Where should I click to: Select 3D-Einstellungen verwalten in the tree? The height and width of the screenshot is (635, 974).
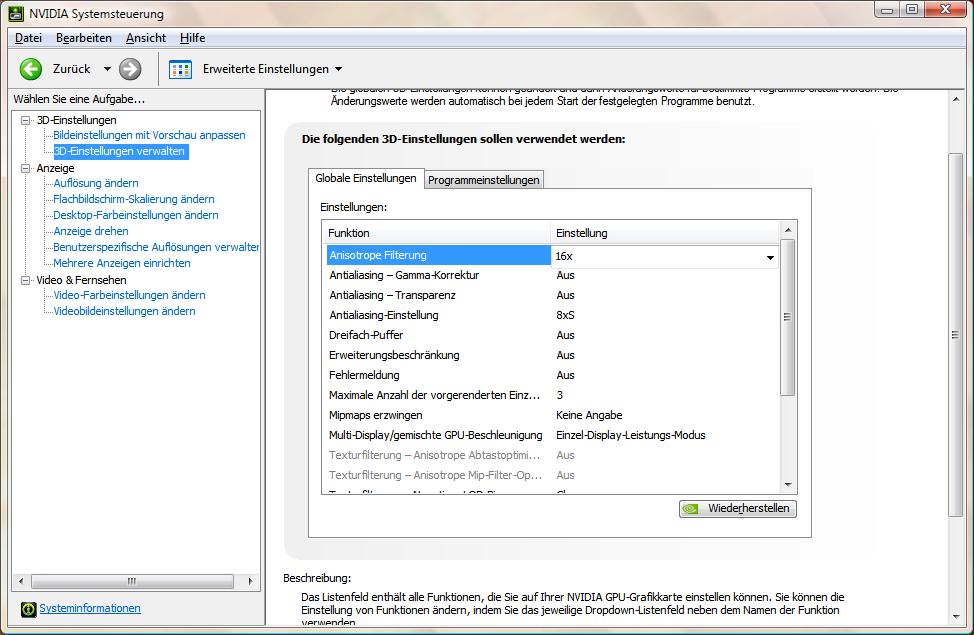click(119, 151)
